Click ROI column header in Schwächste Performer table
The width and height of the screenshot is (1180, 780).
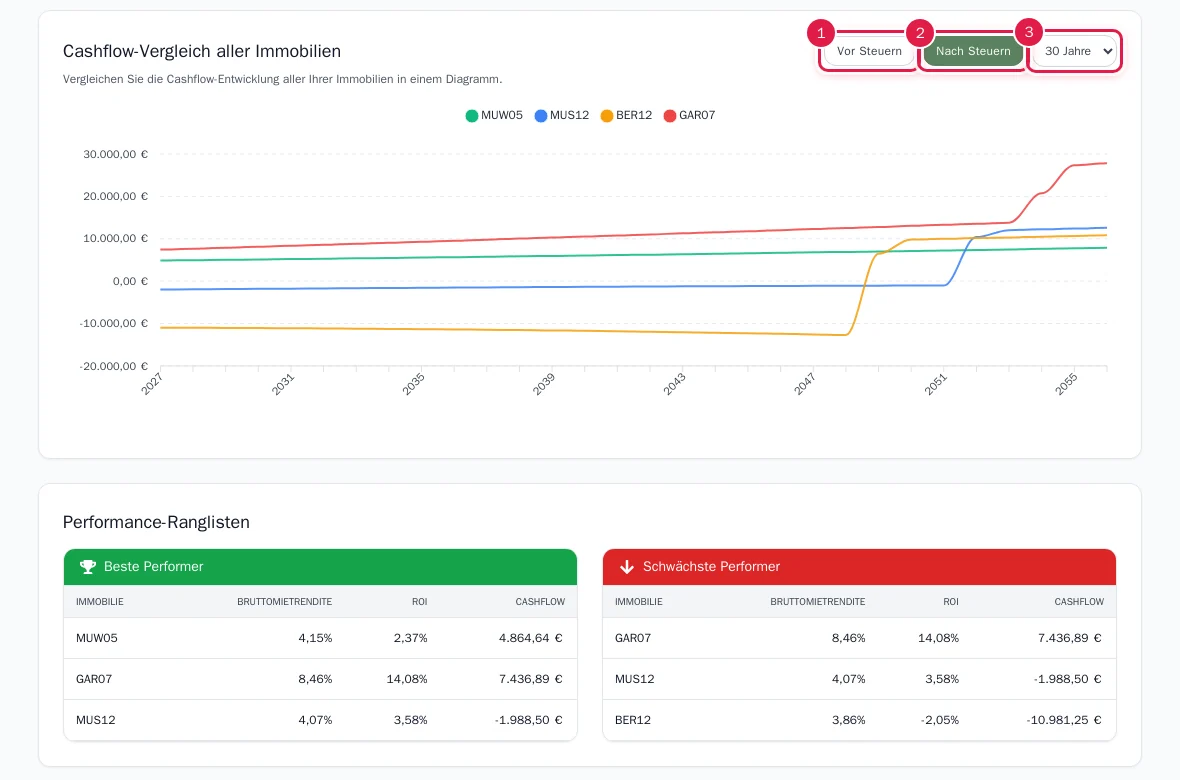click(x=950, y=602)
